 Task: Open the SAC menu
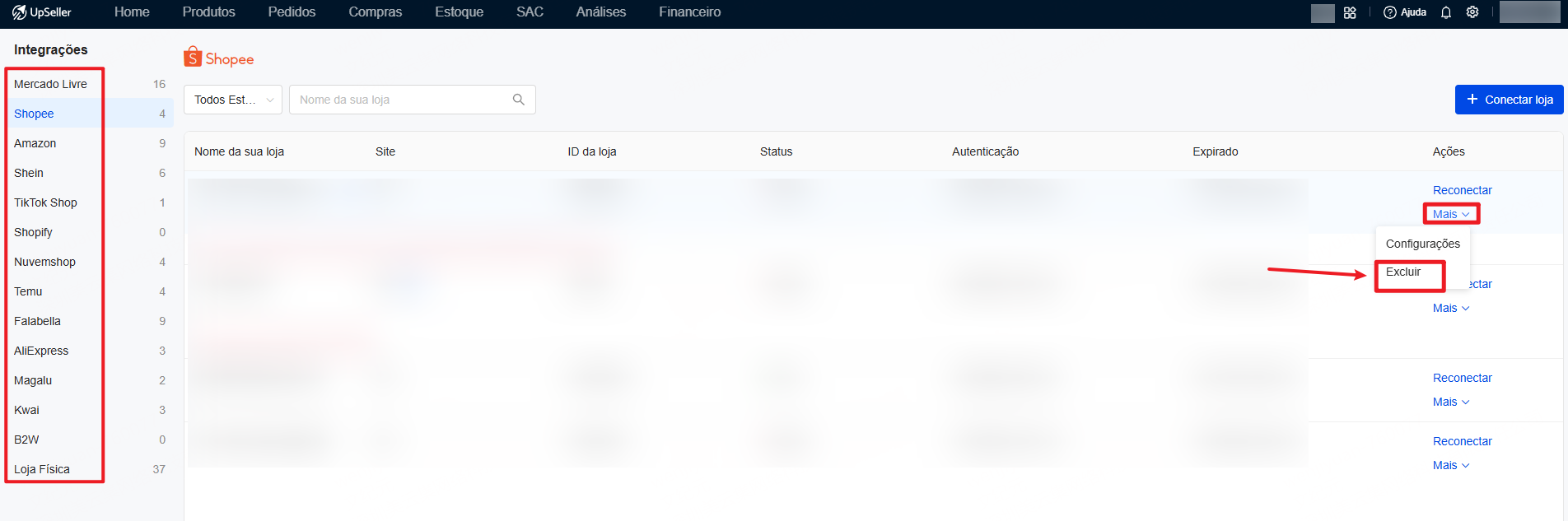(x=530, y=12)
